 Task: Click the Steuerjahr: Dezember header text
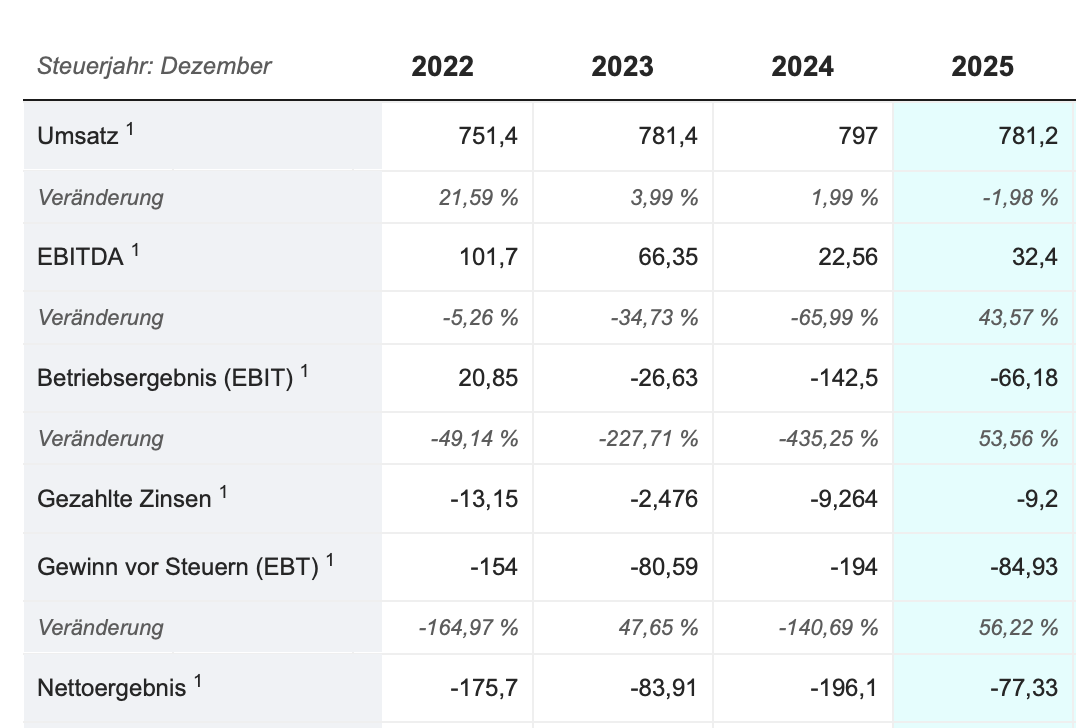coord(154,67)
